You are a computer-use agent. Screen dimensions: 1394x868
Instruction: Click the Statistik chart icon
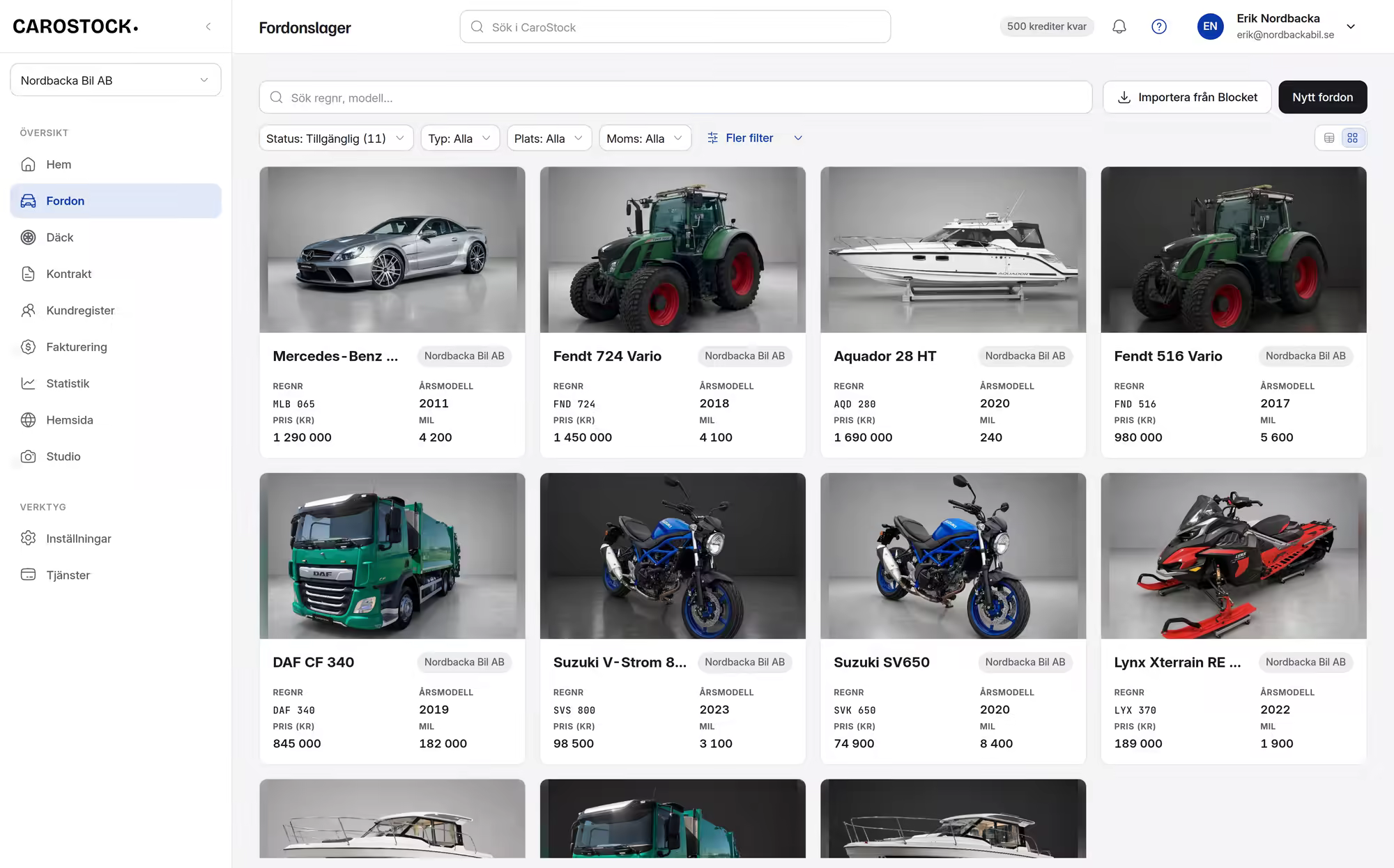click(x=28, y=383)
